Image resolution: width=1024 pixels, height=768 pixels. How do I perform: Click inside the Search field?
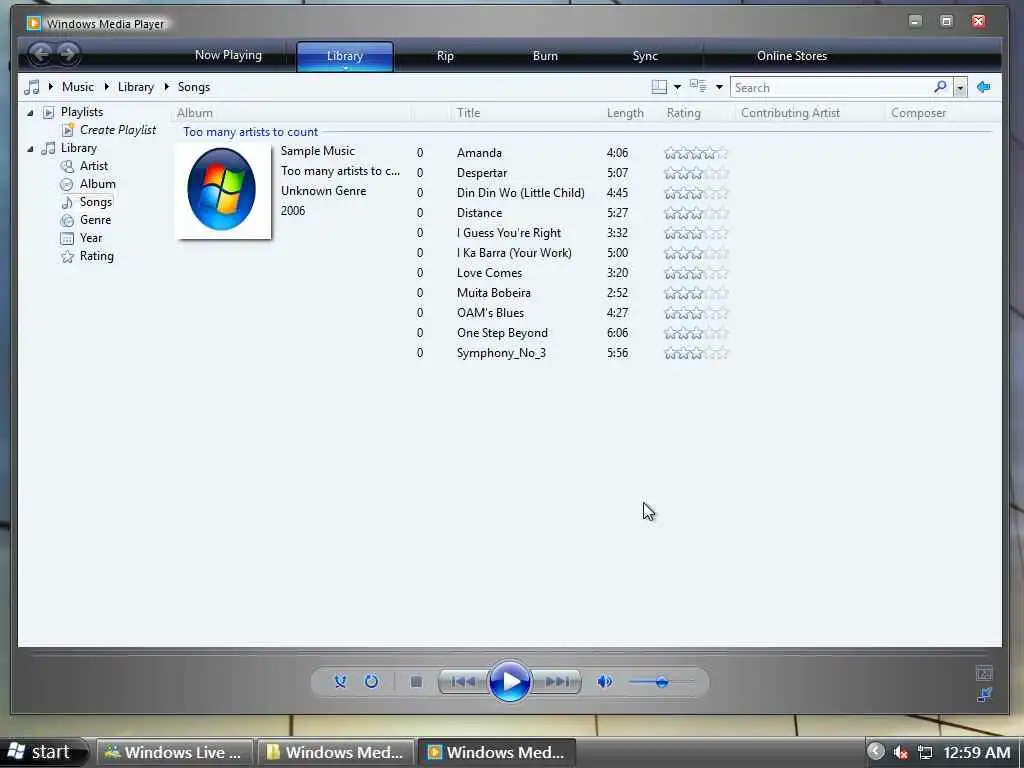click(833, 88)
